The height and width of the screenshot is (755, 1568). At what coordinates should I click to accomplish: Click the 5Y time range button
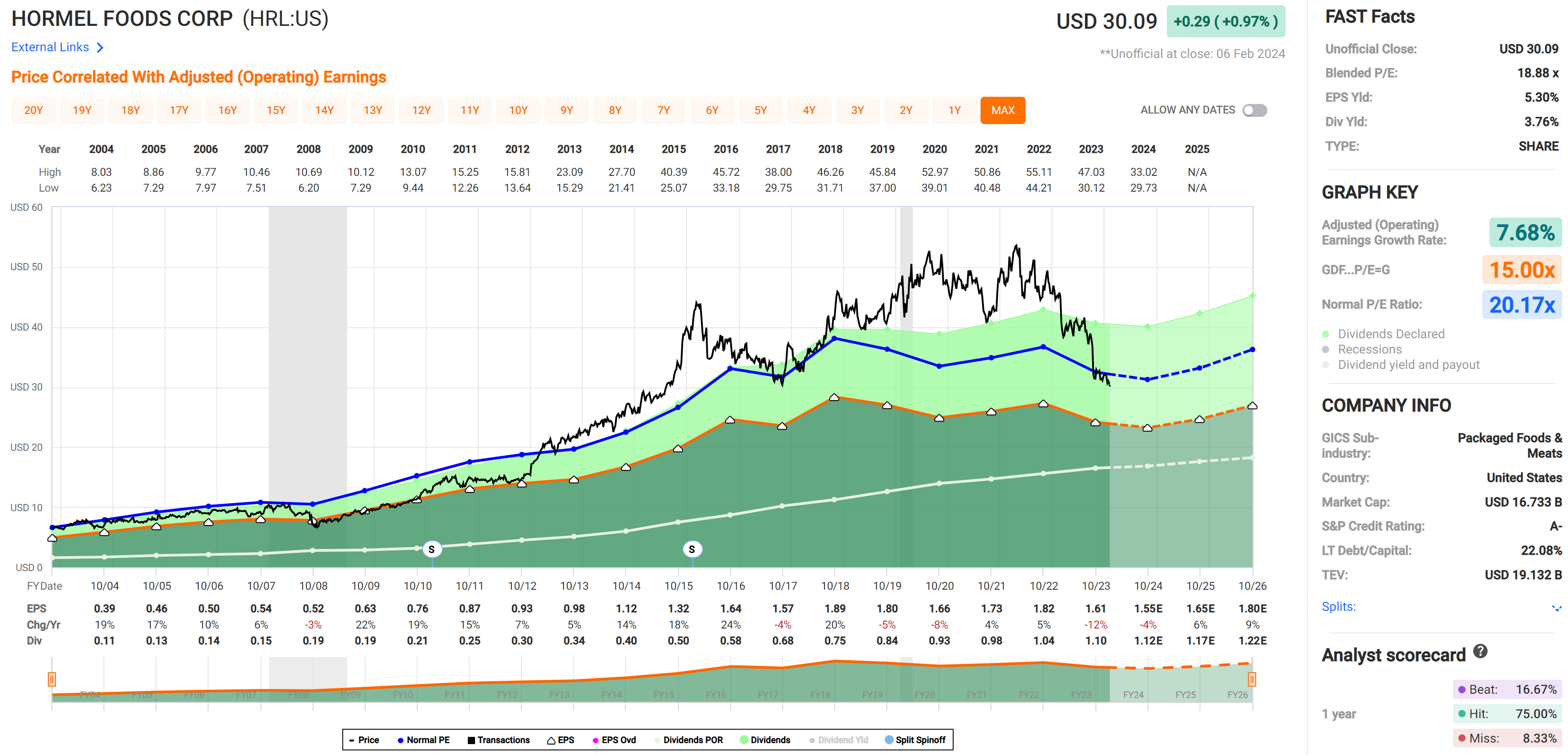coord(760,110)
